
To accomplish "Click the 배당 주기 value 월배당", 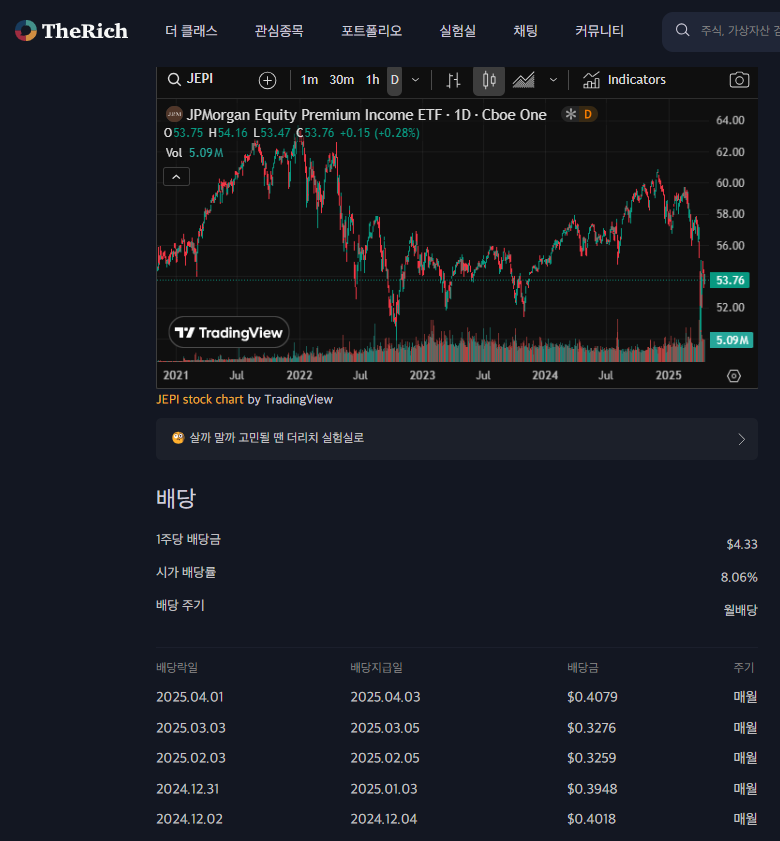I will pyautogui.click(x=740, y=610).
